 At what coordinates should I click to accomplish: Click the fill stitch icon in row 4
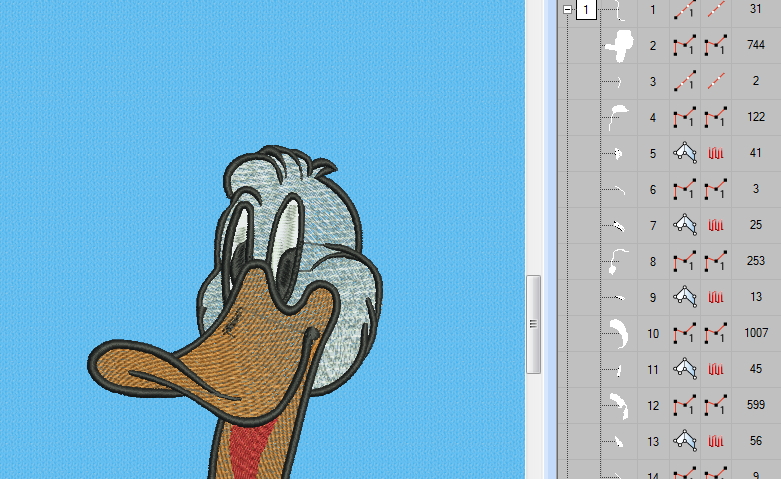[x=716, y=118]
